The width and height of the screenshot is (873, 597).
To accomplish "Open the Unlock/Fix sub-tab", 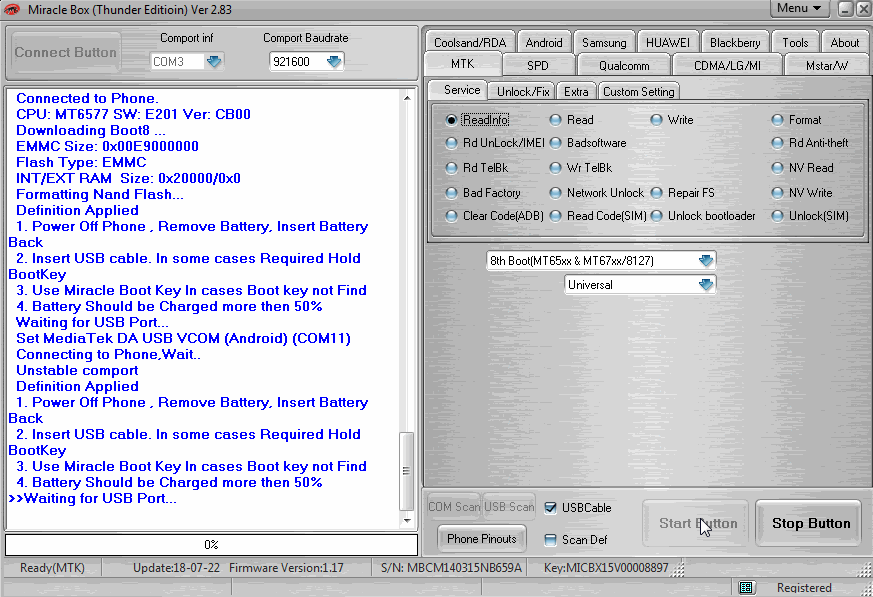I will coord(523,91).
